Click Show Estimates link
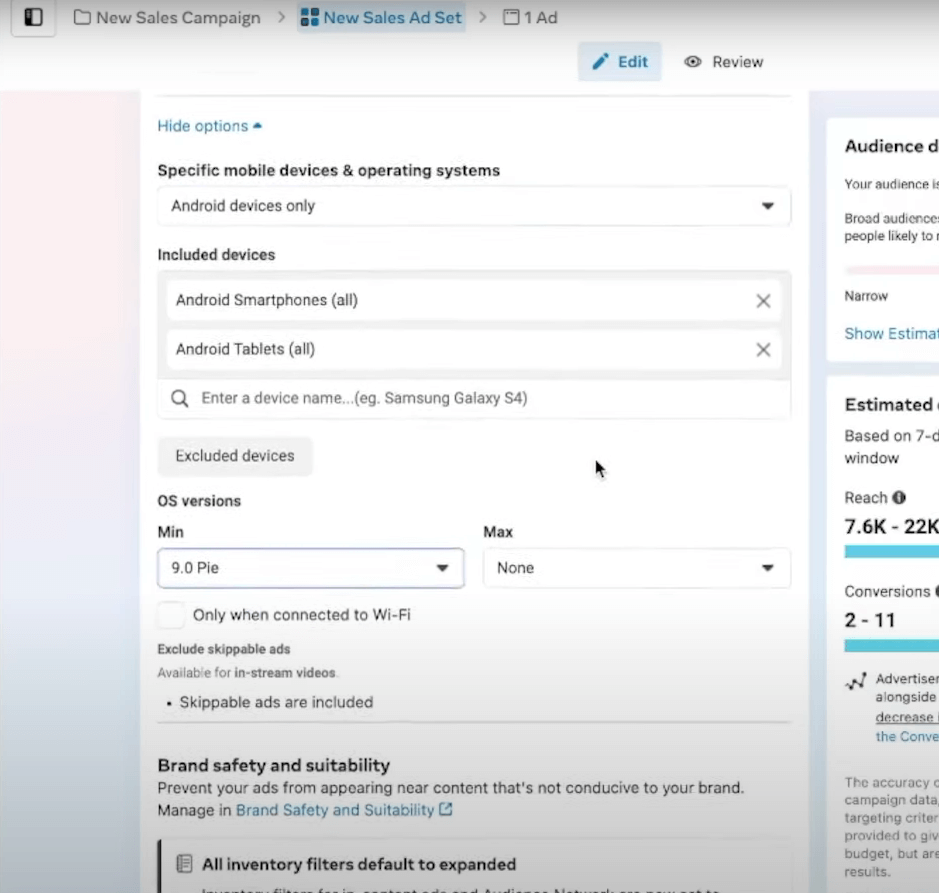 click(891, 334)
